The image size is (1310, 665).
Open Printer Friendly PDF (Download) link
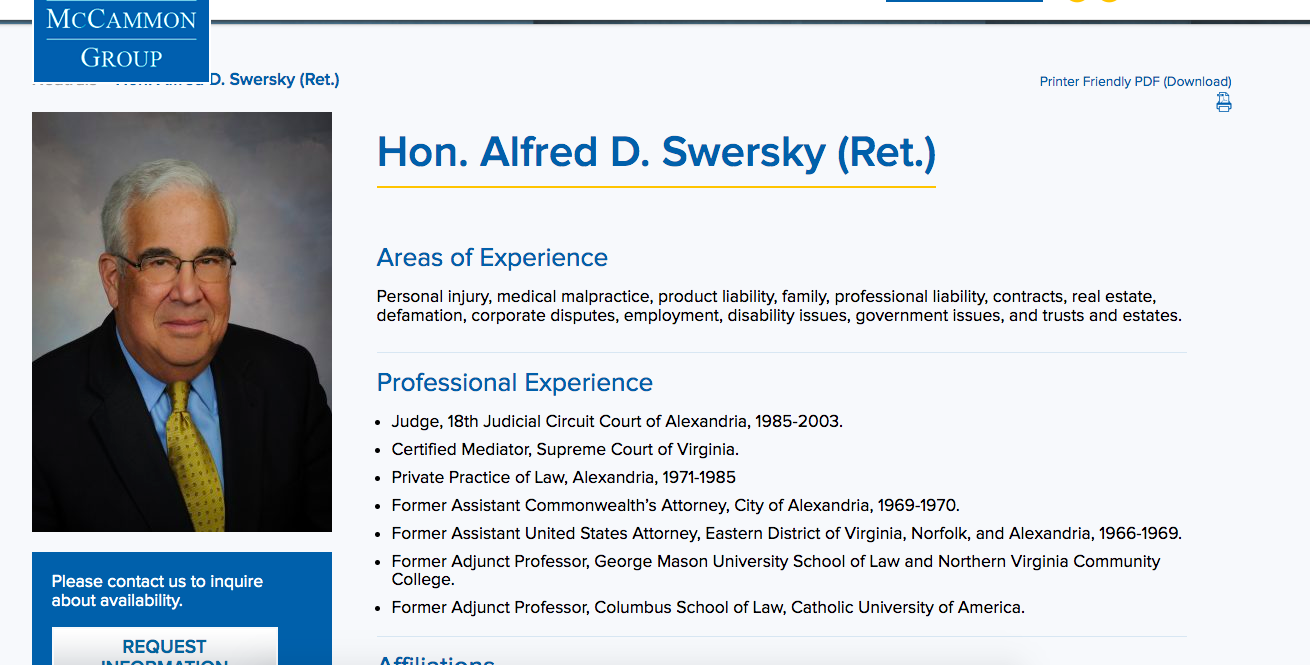click(1135, 82)
